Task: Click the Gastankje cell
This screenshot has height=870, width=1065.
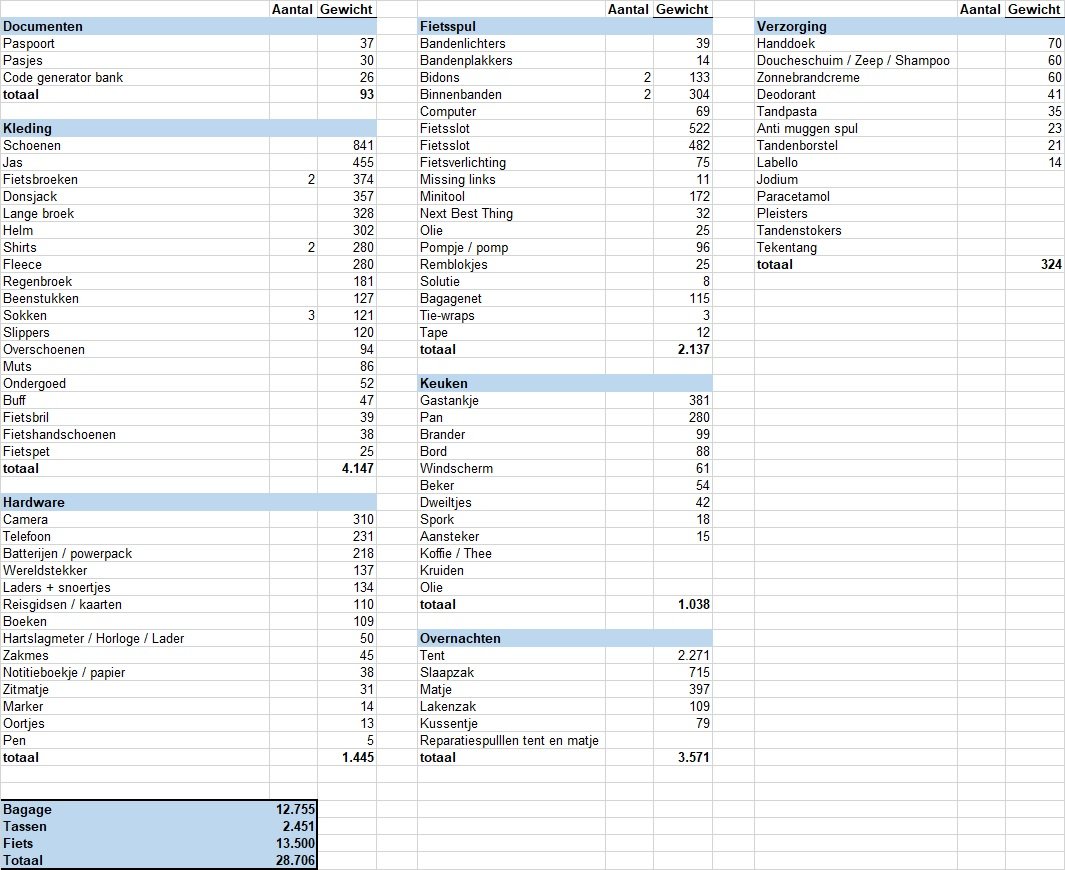Action: tap(449, 401)
